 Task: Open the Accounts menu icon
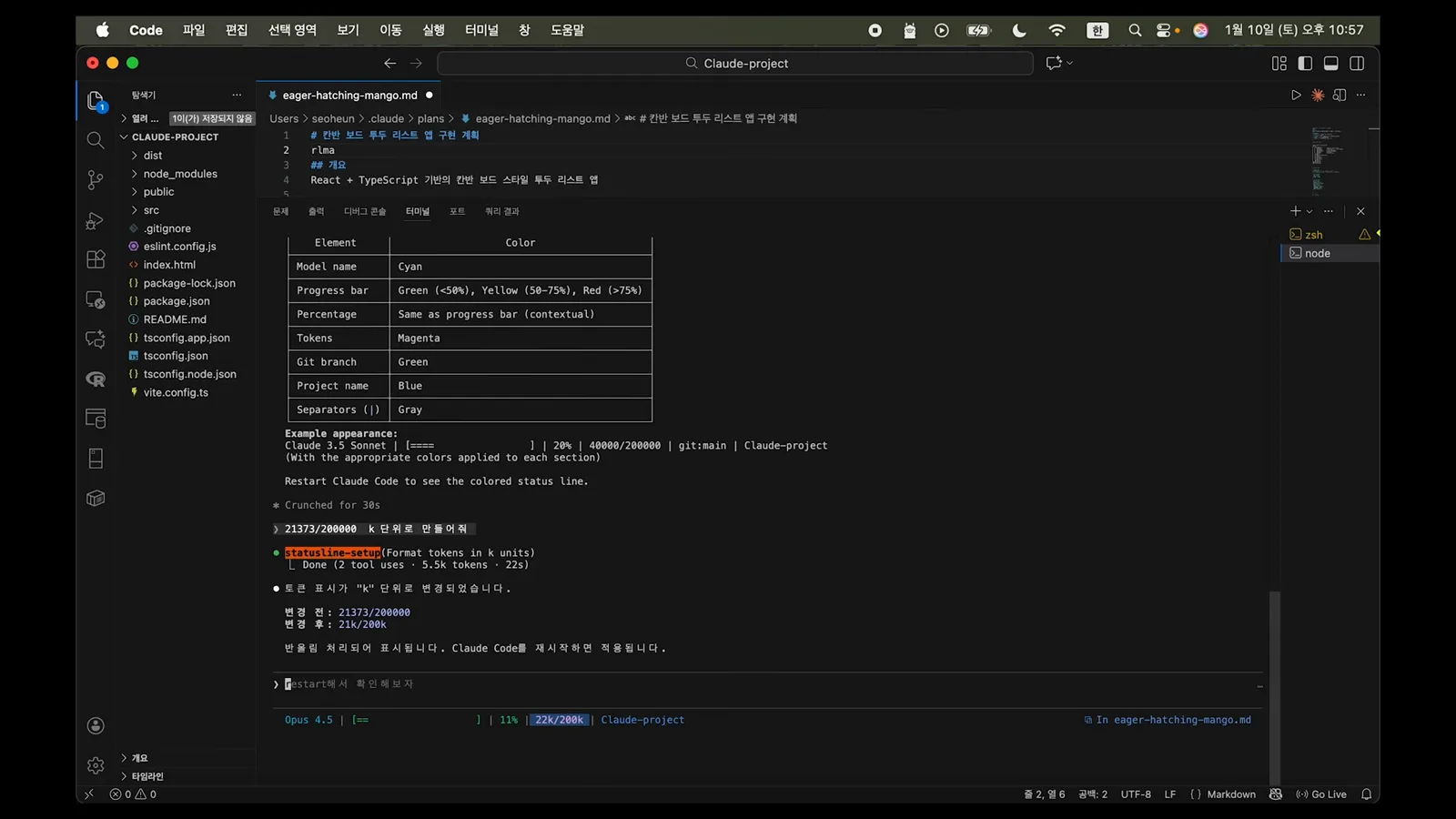pyautogui.click(x=96, y=725)
